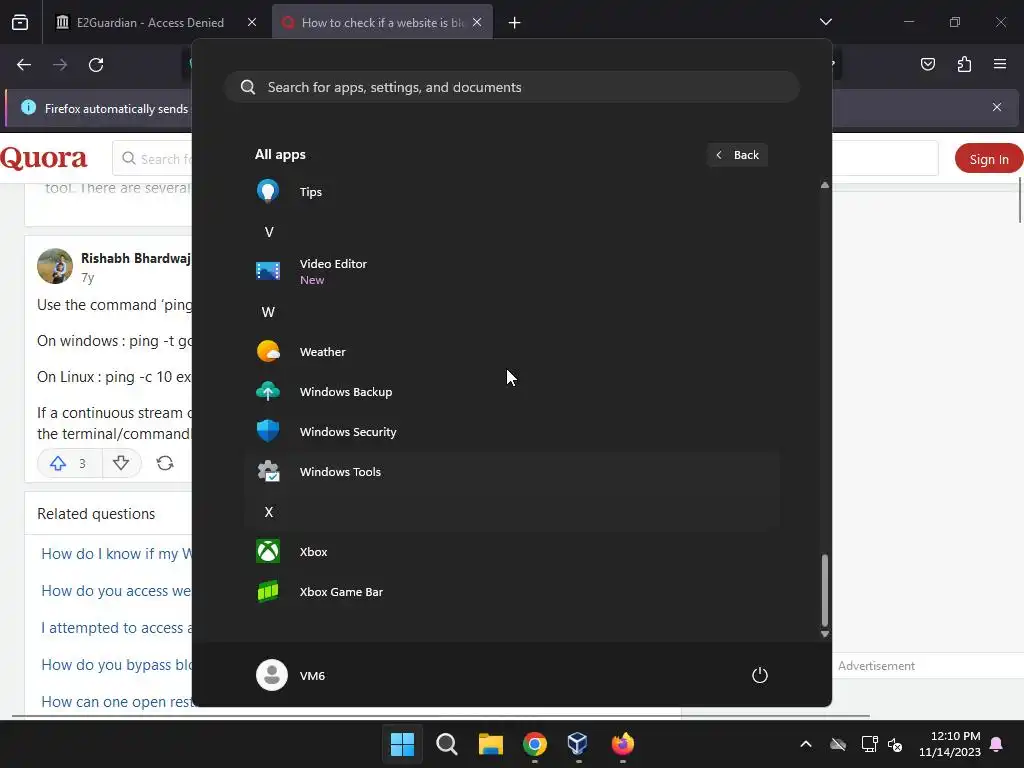This screenshot has height=768, width=1024.
Task: Click the Quora logo
Action: point(44,158)
